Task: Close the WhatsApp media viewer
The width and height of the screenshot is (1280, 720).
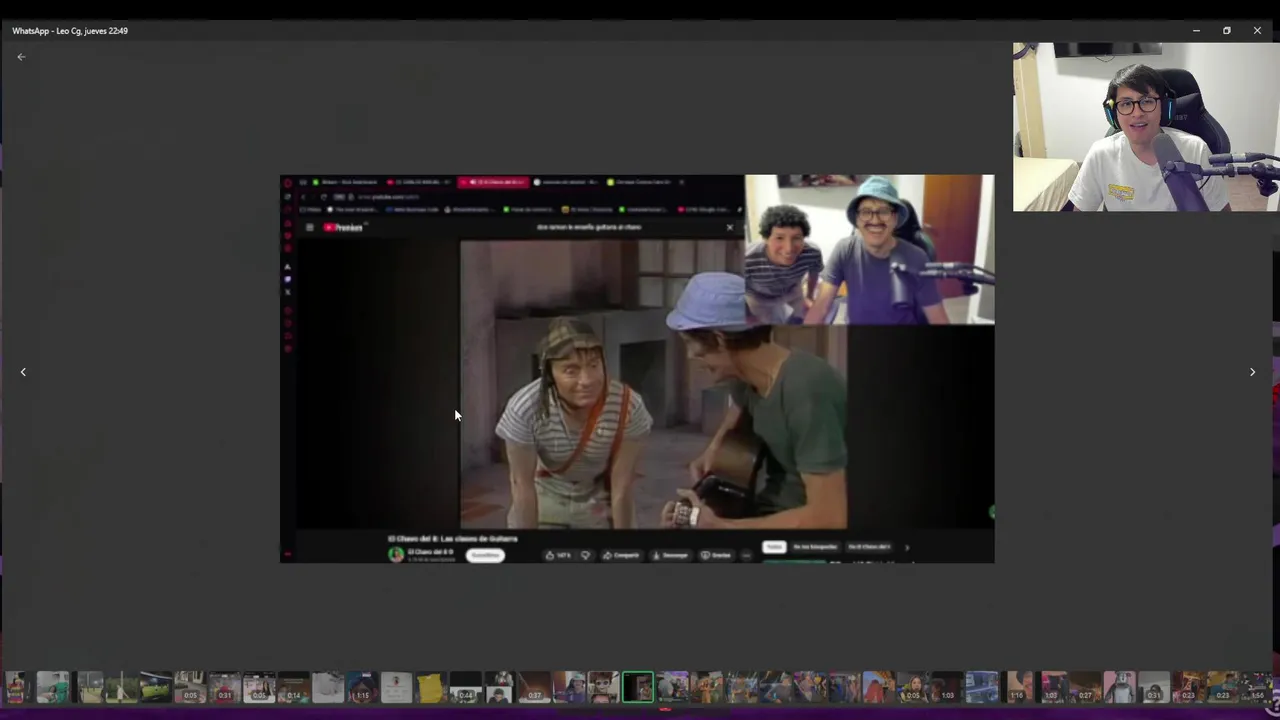Action: point(1257,31)
